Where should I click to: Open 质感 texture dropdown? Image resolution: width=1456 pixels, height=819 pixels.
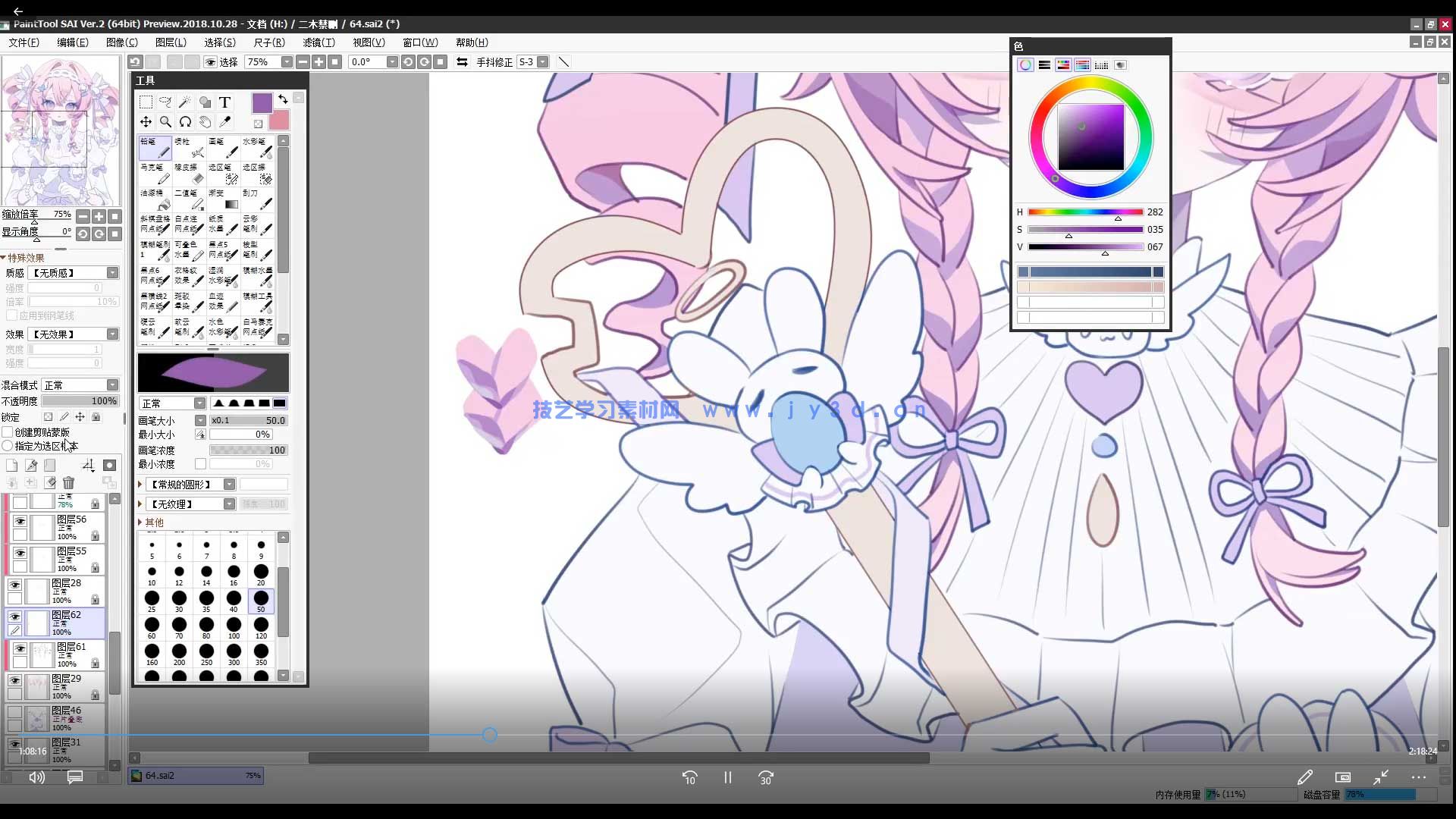pyautogui.click(x=112, y=273)
